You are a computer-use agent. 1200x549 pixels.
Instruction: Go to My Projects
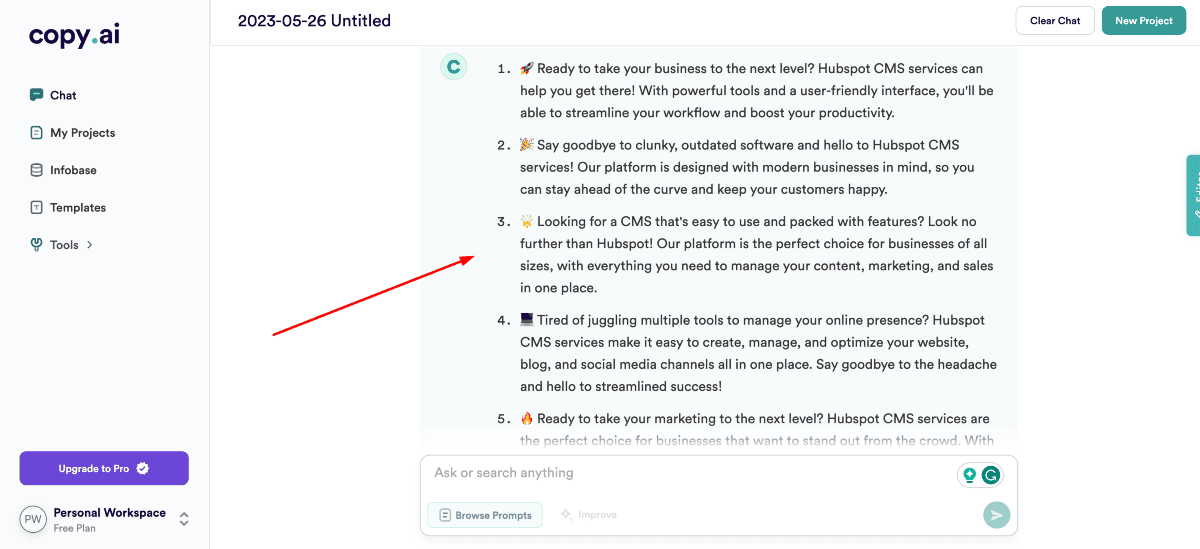(x=82, y=133)
